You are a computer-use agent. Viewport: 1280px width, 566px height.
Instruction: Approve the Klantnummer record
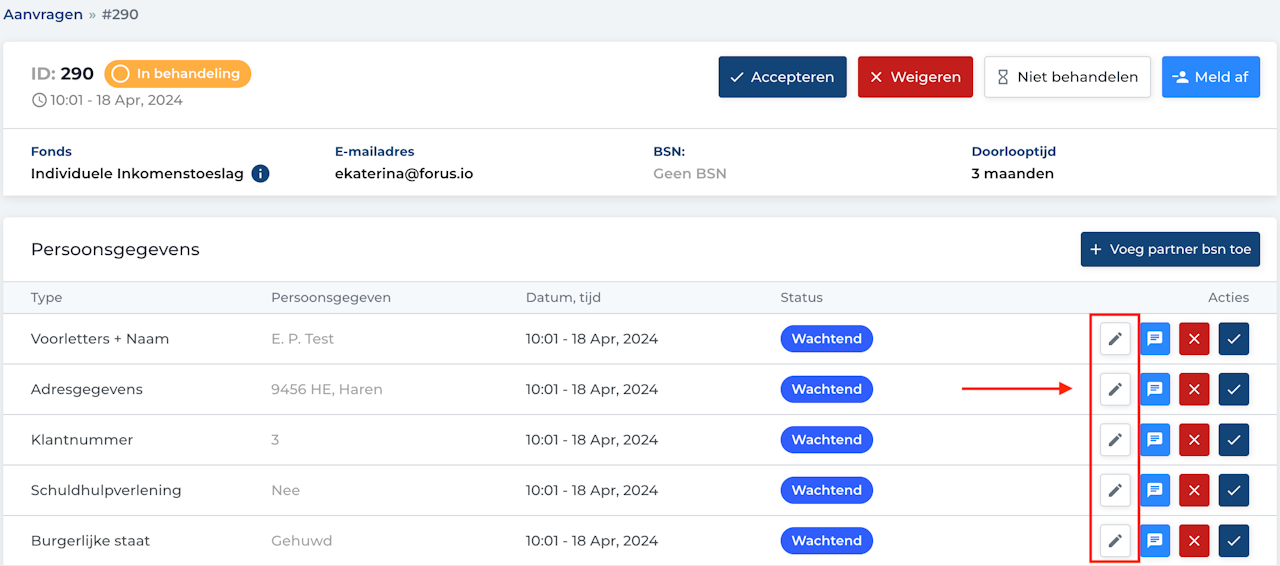1234,440
